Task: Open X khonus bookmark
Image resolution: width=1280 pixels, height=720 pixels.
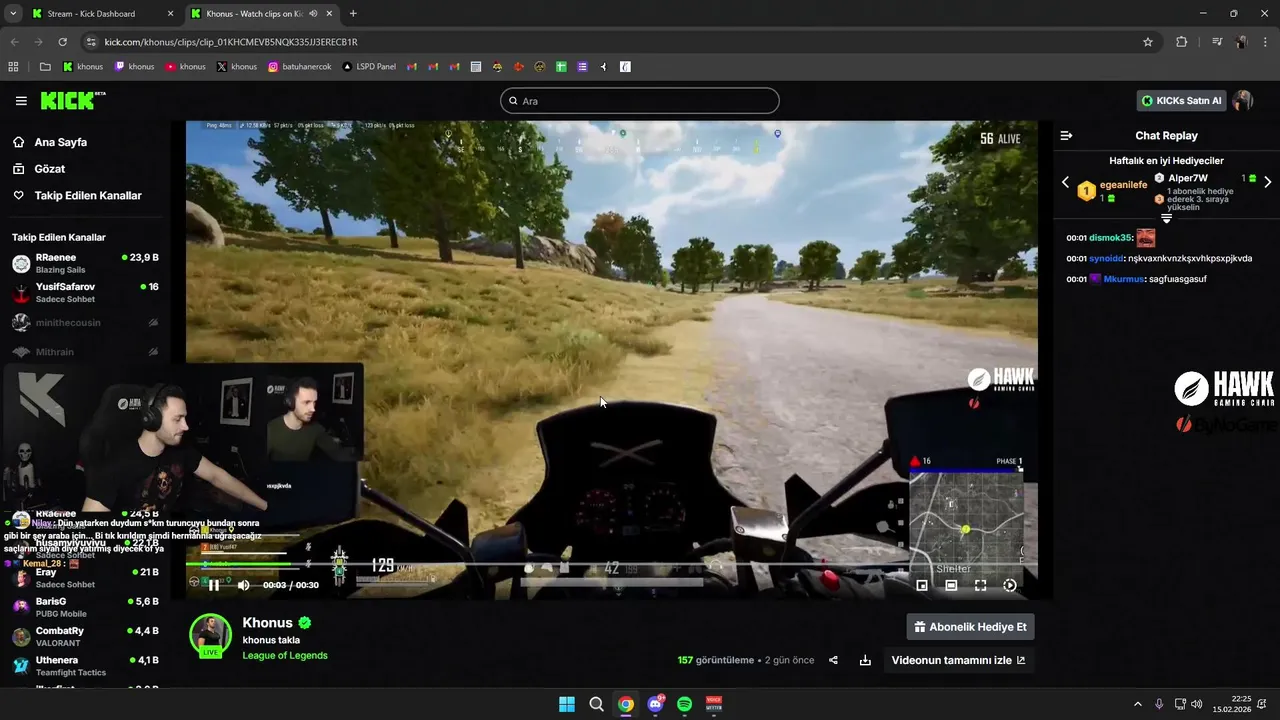Action: (237, 67)
